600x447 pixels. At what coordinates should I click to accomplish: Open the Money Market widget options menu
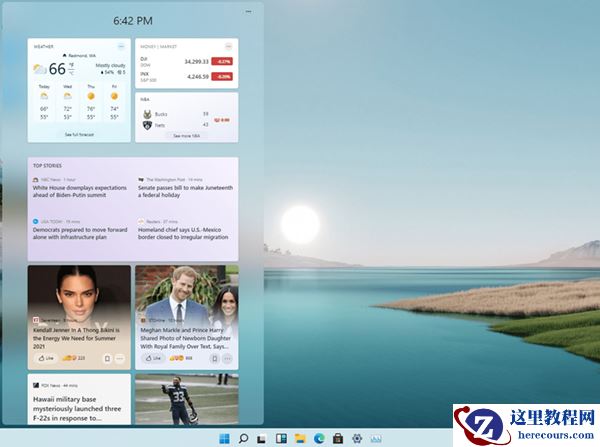pyautogui.click(x=228, y=46)
